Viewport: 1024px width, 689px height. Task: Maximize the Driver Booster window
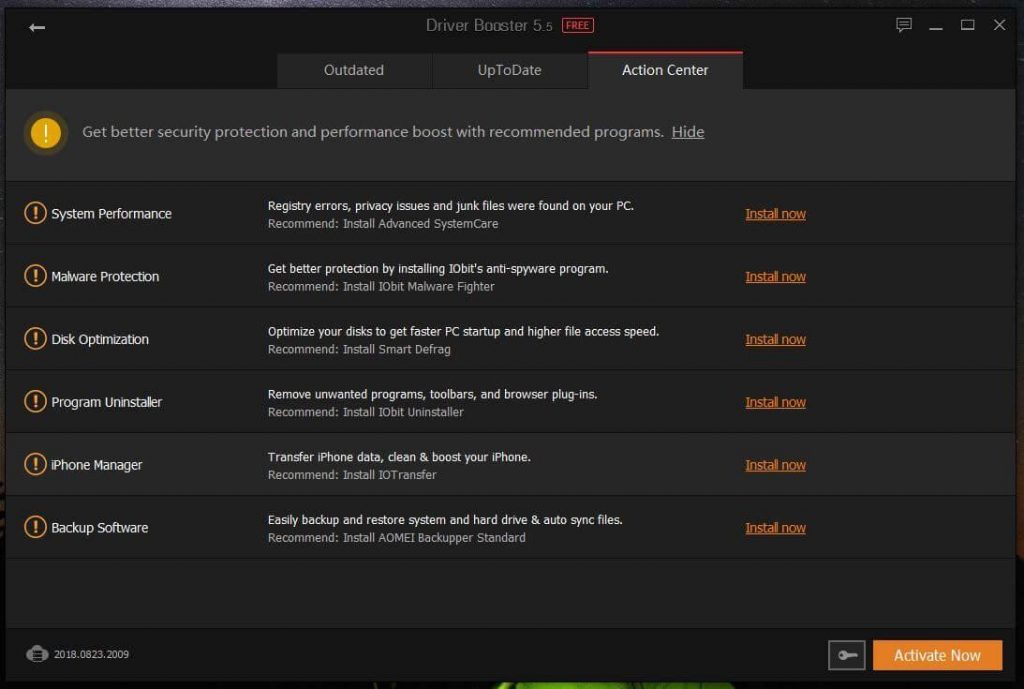pos(967,25)
